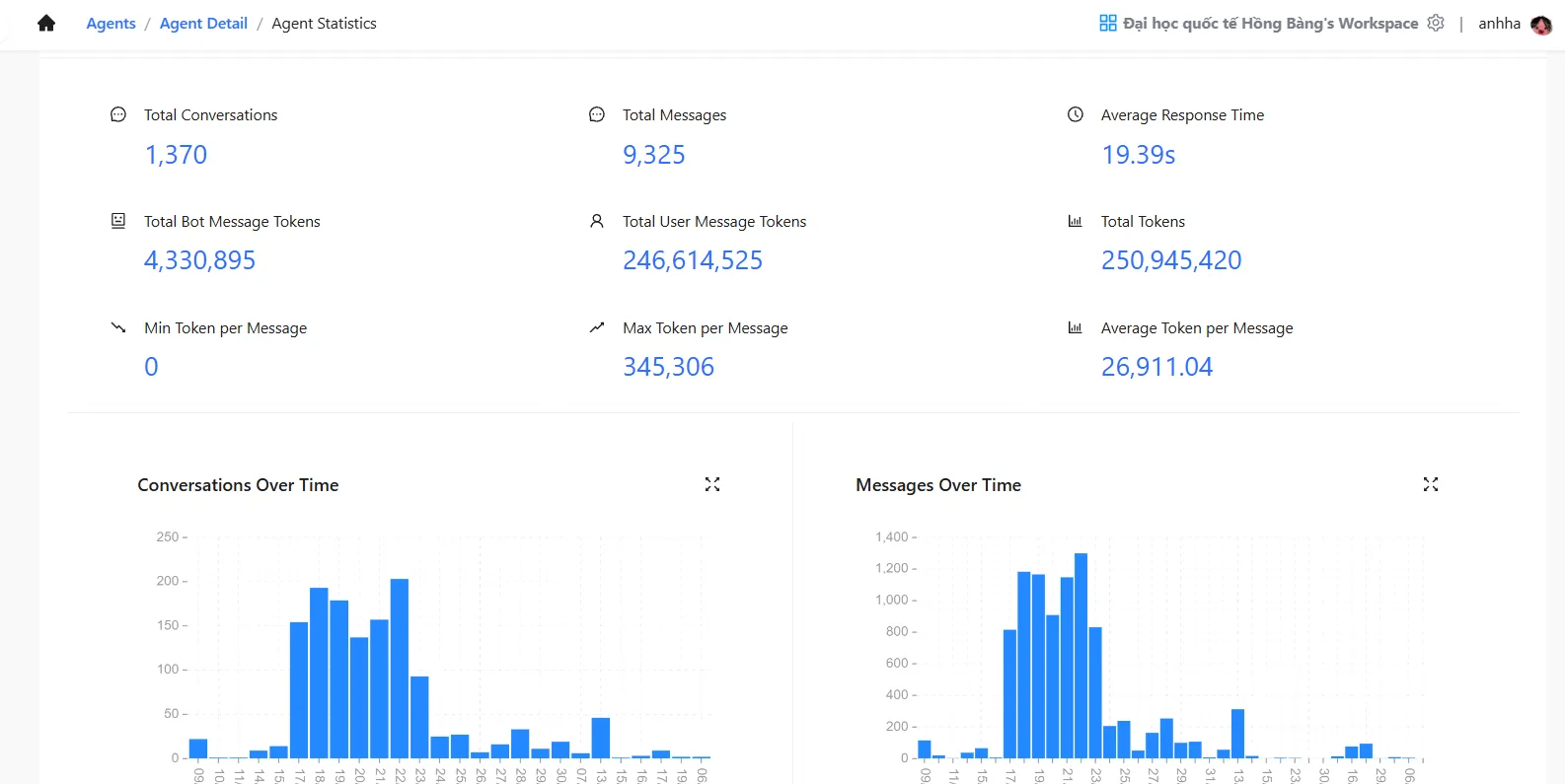
Task: Click the tallest bar in Messages chart
Action: pyautogui.click(x=1081, y=656)
